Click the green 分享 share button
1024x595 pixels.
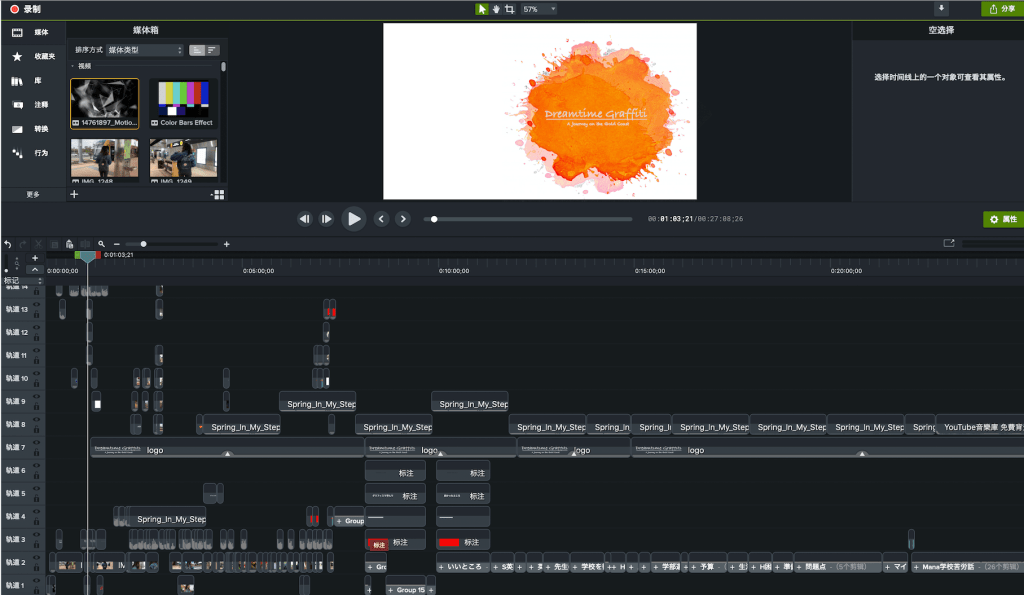coord(1001,9)
